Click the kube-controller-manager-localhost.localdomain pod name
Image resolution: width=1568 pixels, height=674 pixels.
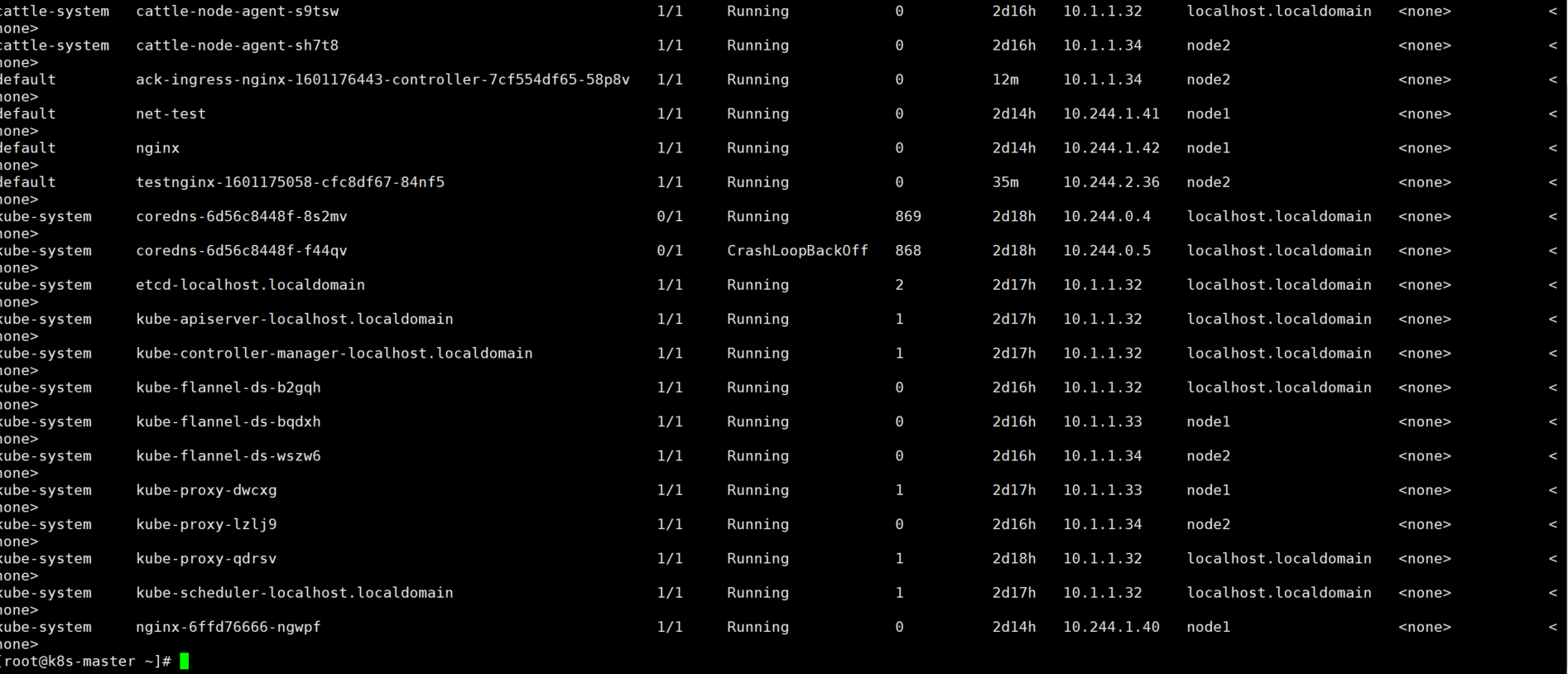click(334, 354)
